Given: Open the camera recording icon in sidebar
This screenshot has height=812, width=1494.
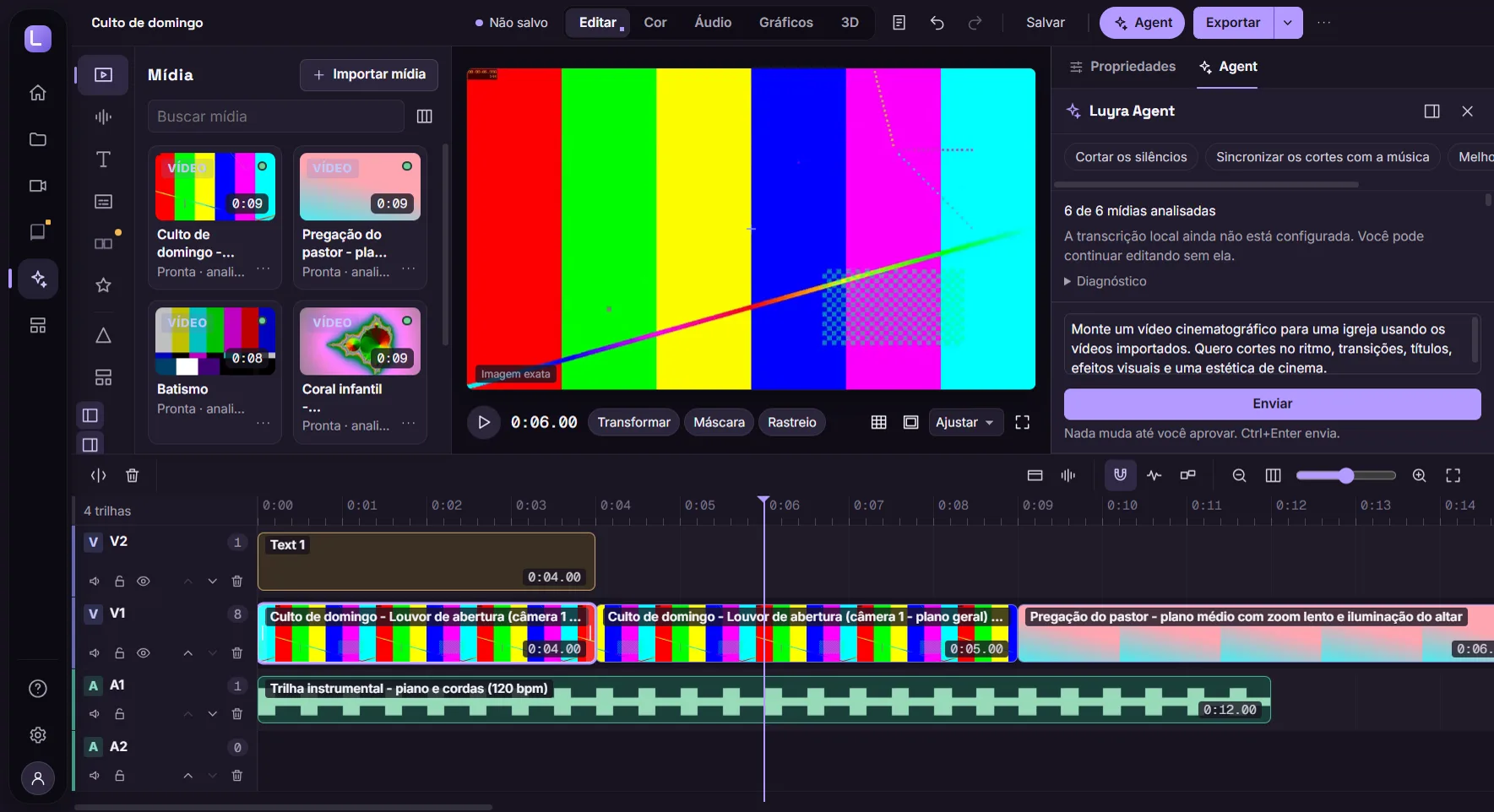Looking at the screenshot, I should tap(38, 186).
